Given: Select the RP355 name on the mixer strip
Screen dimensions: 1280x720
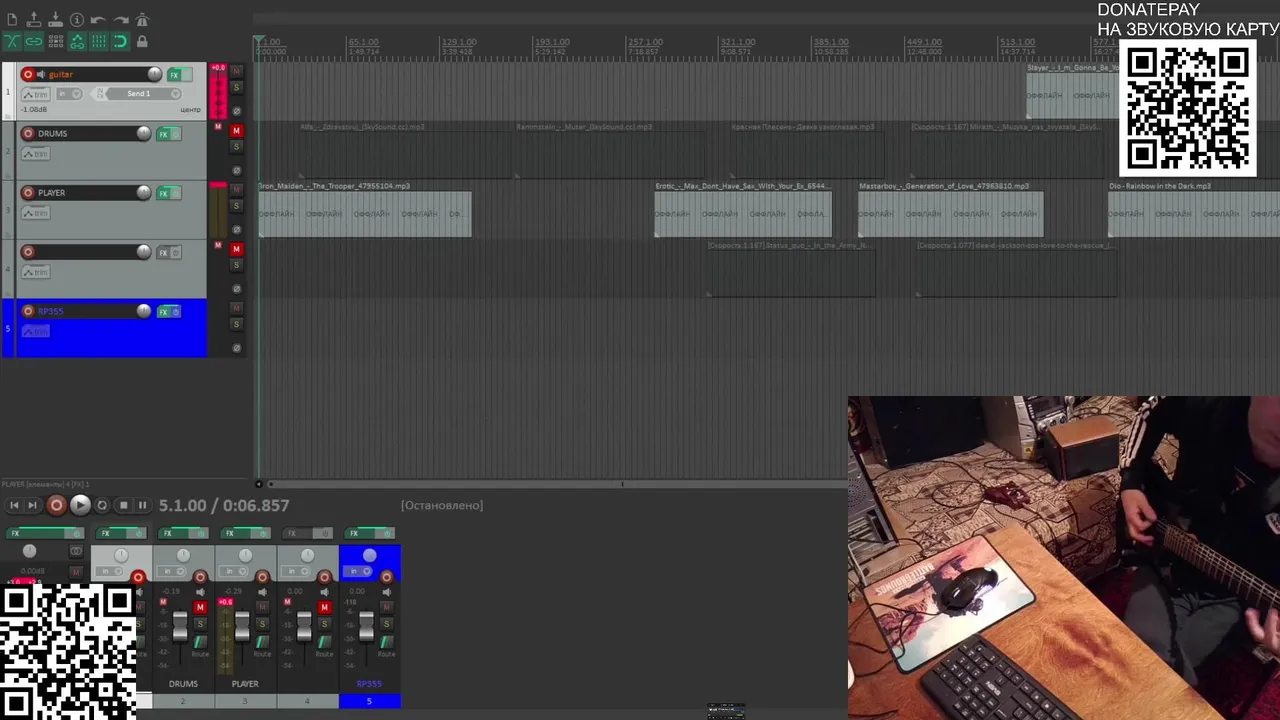Looking at the screenshot, I should point(369,684).
